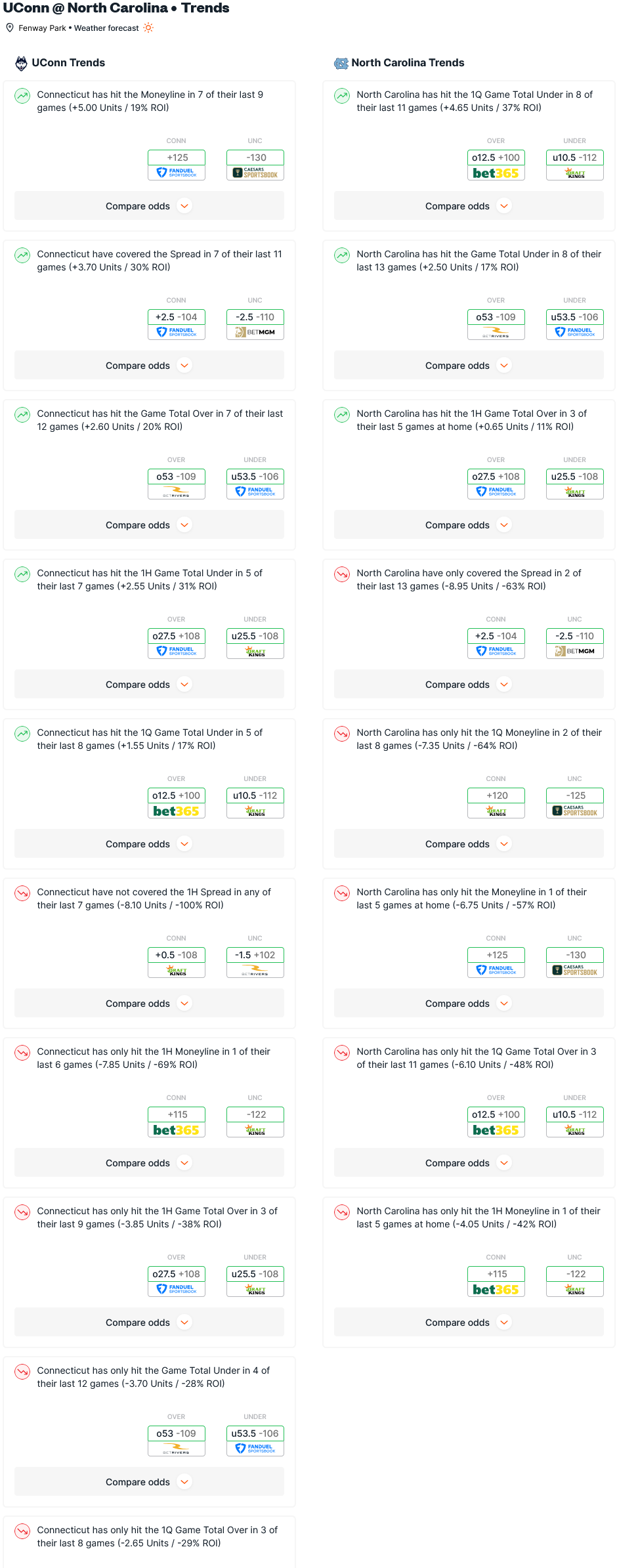Expand Compare odds under Connecticut 1H Spread trend
Image resolution: width=617 pixels, height=1568 pixels.
(x=150, y=1004)
